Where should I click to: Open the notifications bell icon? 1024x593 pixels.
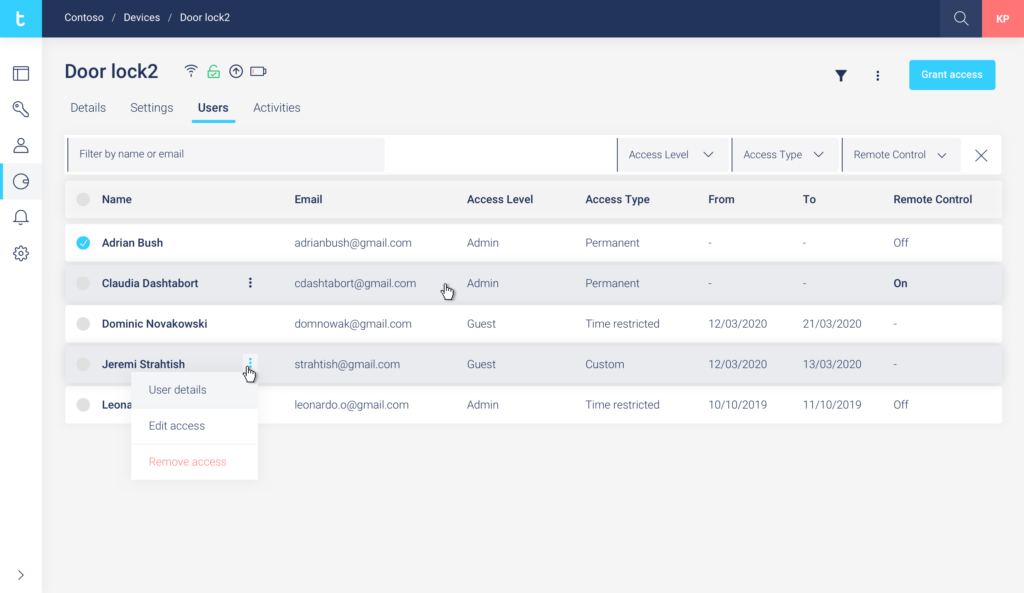(x=21, y=217)
